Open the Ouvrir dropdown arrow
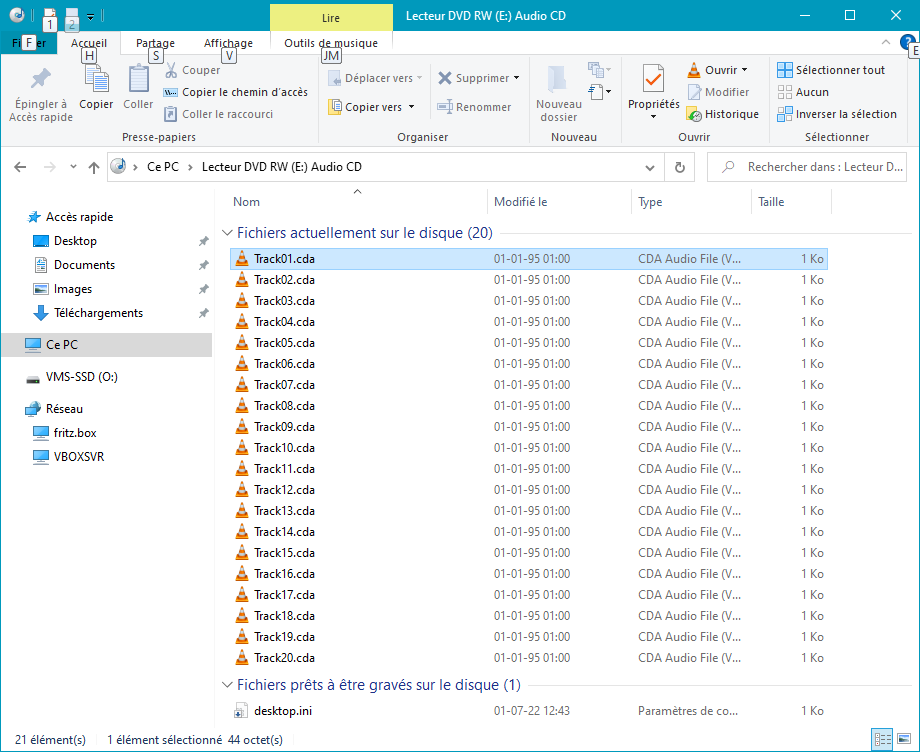Image resolution: width=920 pixels, height=752 pixels. pos(745,70)
